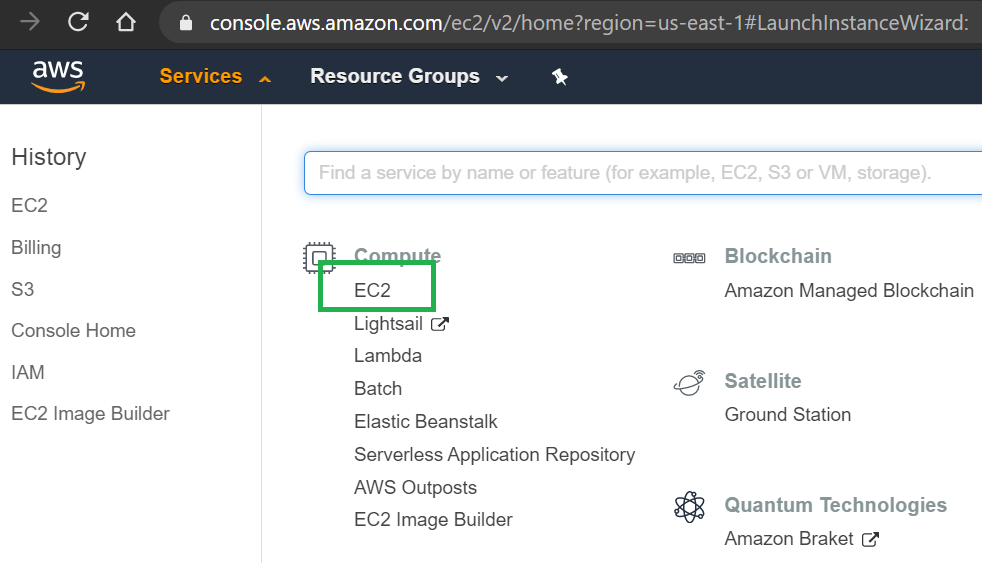Select IAM from History list
Image resolution: width=982 pixels, height=563 pixels.
28,372
